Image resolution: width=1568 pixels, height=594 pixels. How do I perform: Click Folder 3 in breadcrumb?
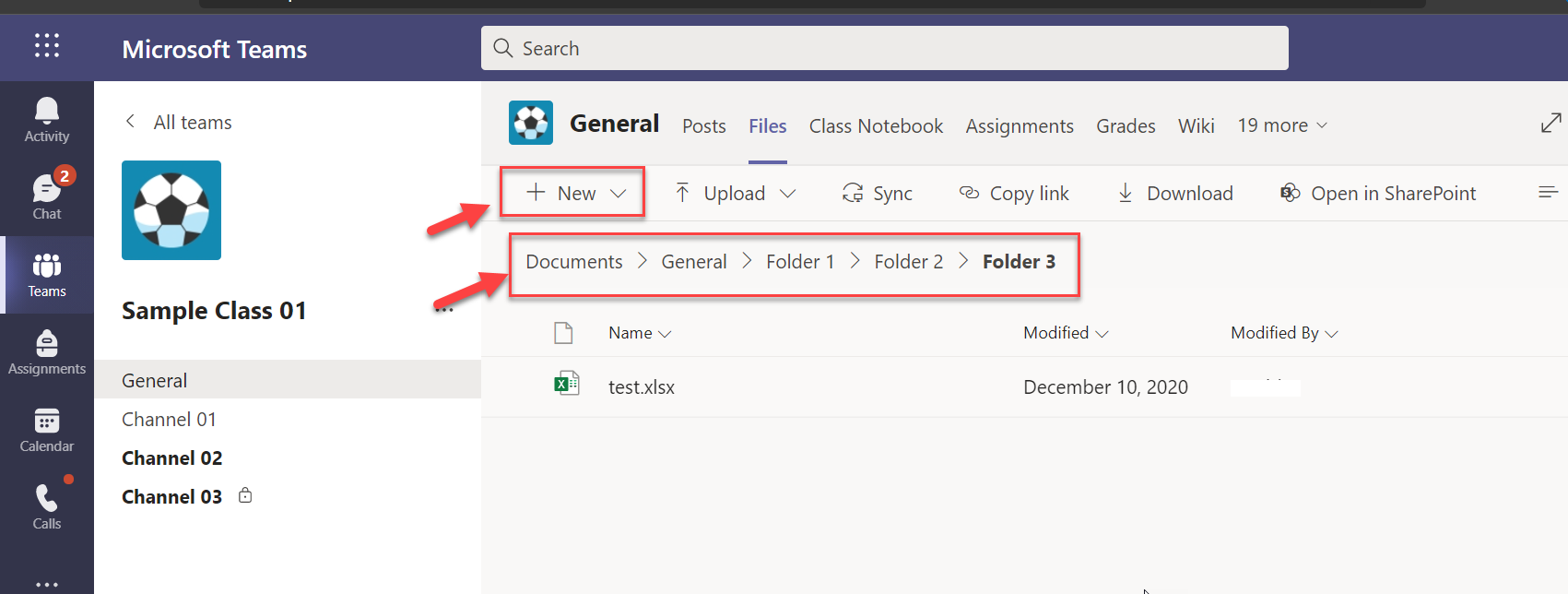pyautogui.click(x=1019, y=261)
